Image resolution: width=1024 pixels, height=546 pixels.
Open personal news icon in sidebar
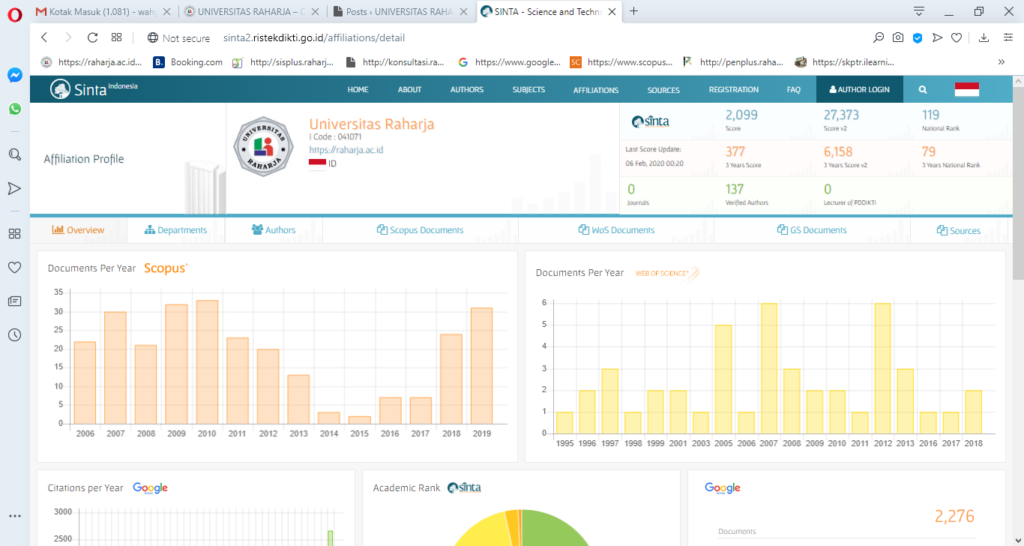coord(14,301)
